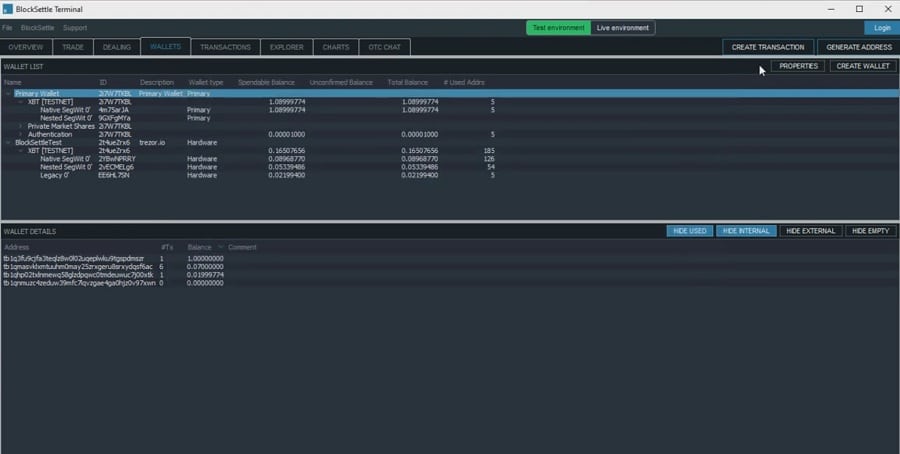Switch to Live environment

[623, 28]
